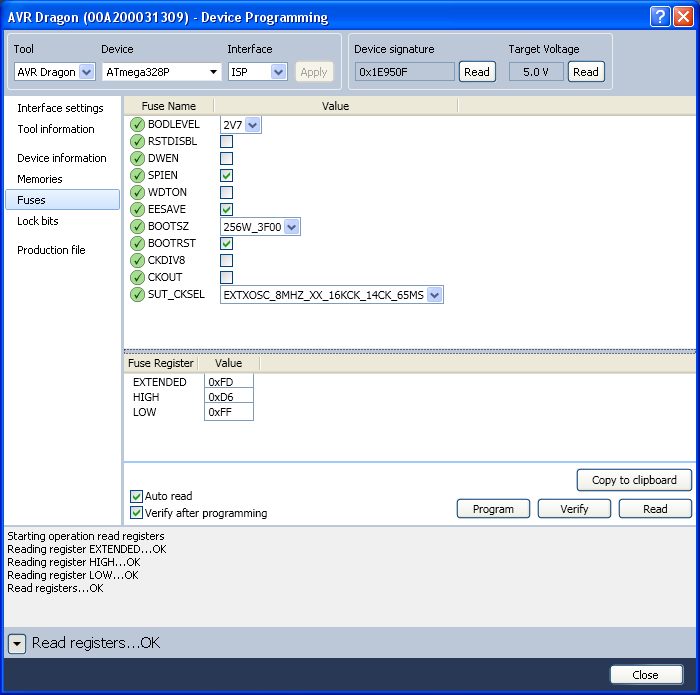700x695 pixels.
Task: Uncheck the SPIEN fuse checkbox
Action: (x=226, y=175)
